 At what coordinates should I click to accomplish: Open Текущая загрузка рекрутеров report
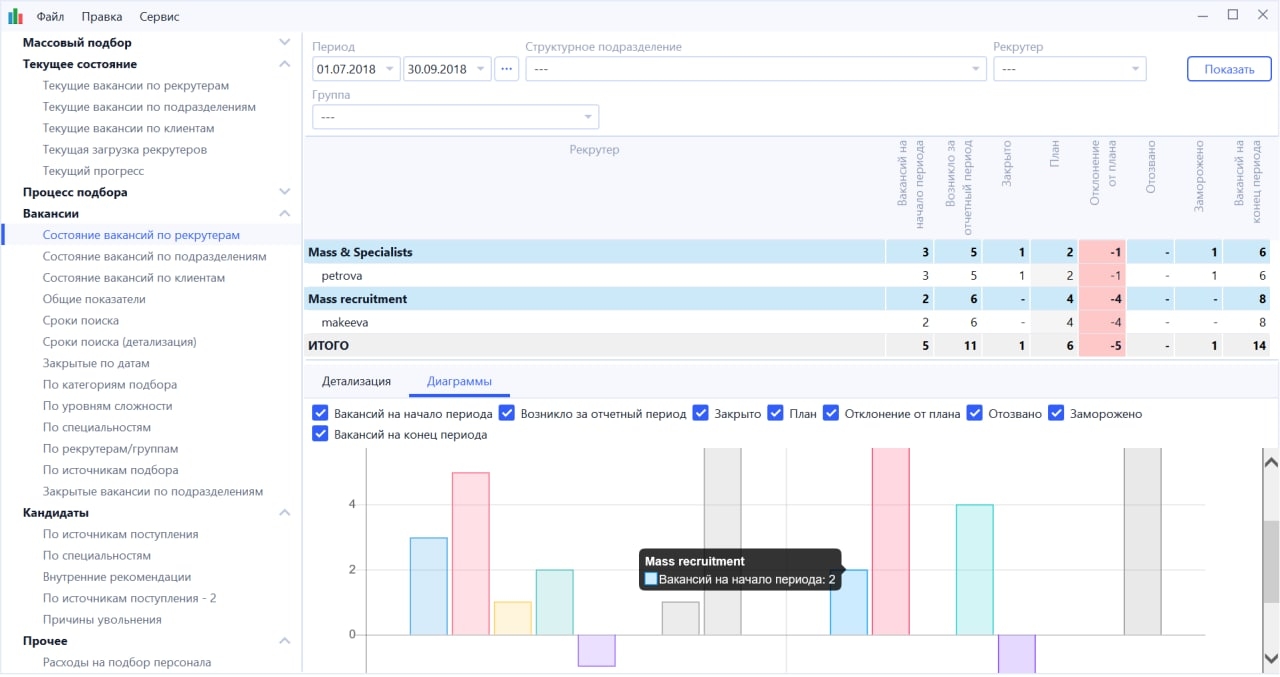pos(125,149)
